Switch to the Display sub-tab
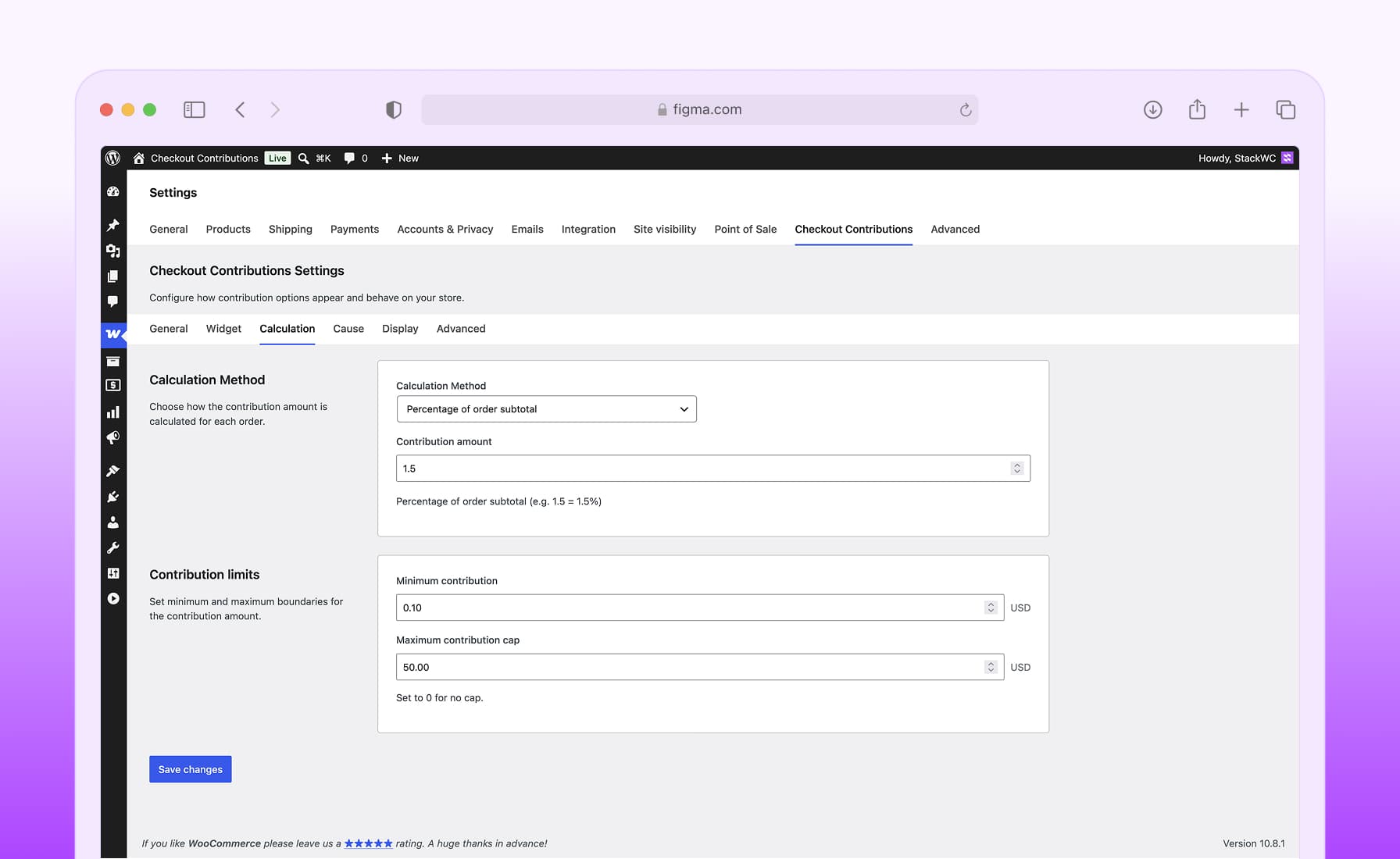The image size is (1400, 859). pos(400,329)
